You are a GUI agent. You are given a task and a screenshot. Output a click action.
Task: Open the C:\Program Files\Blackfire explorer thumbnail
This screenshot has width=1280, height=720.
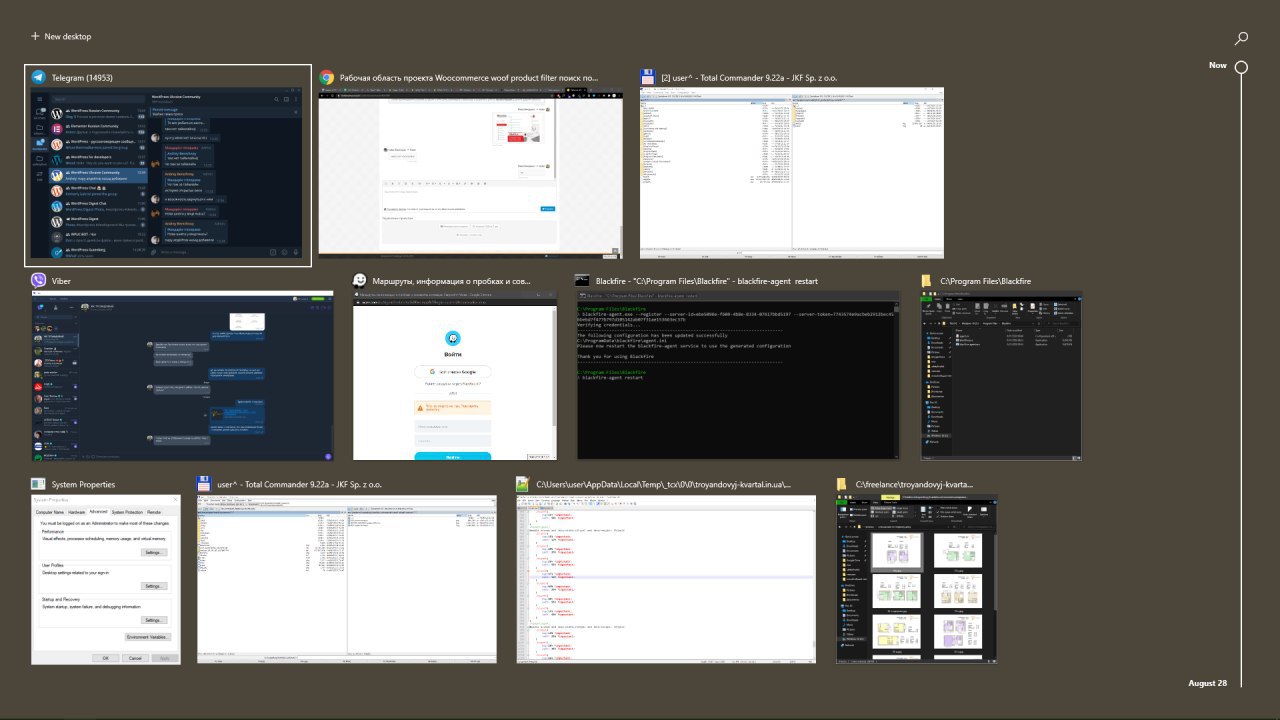tap(1001, 377)
